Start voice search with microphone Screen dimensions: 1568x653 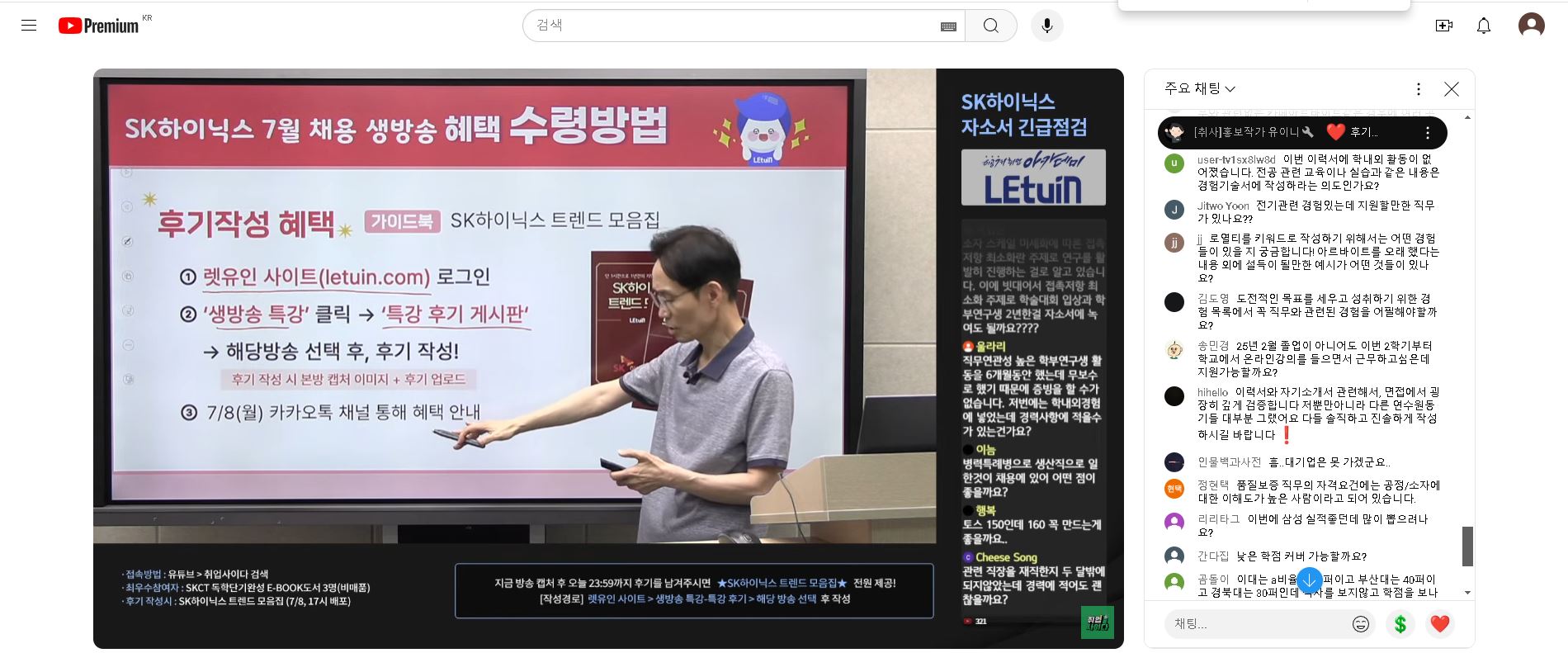tap(1046, 26)
